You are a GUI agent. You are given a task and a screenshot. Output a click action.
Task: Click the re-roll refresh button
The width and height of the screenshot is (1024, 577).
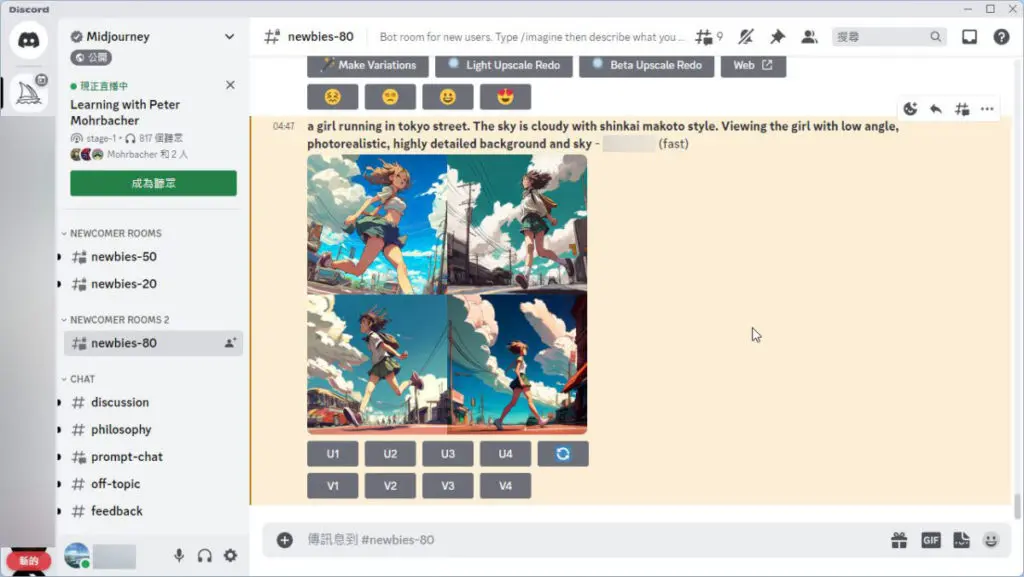click(x=563, y=454)
